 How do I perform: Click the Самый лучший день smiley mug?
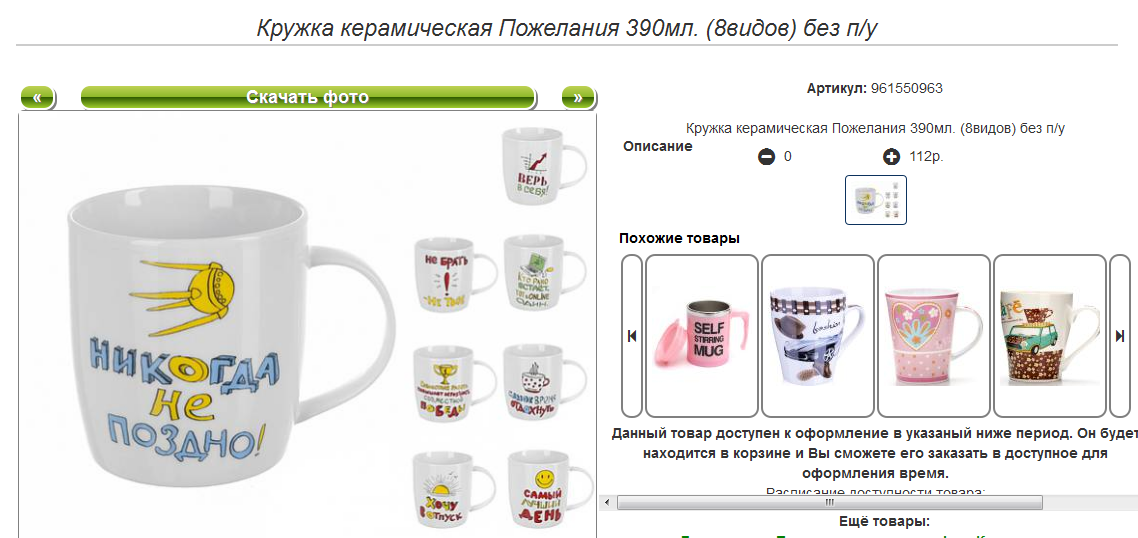point(549,490)
